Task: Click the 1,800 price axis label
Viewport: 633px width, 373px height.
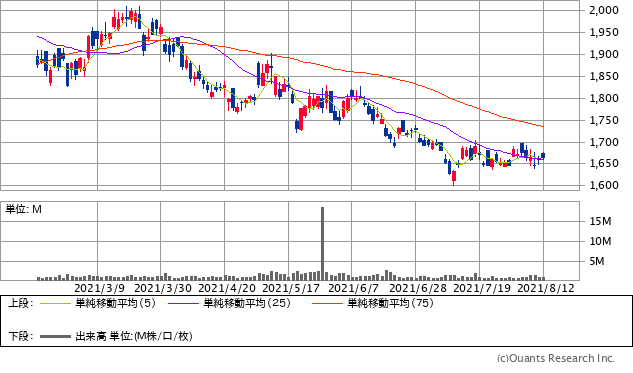Action: point(604,98)
